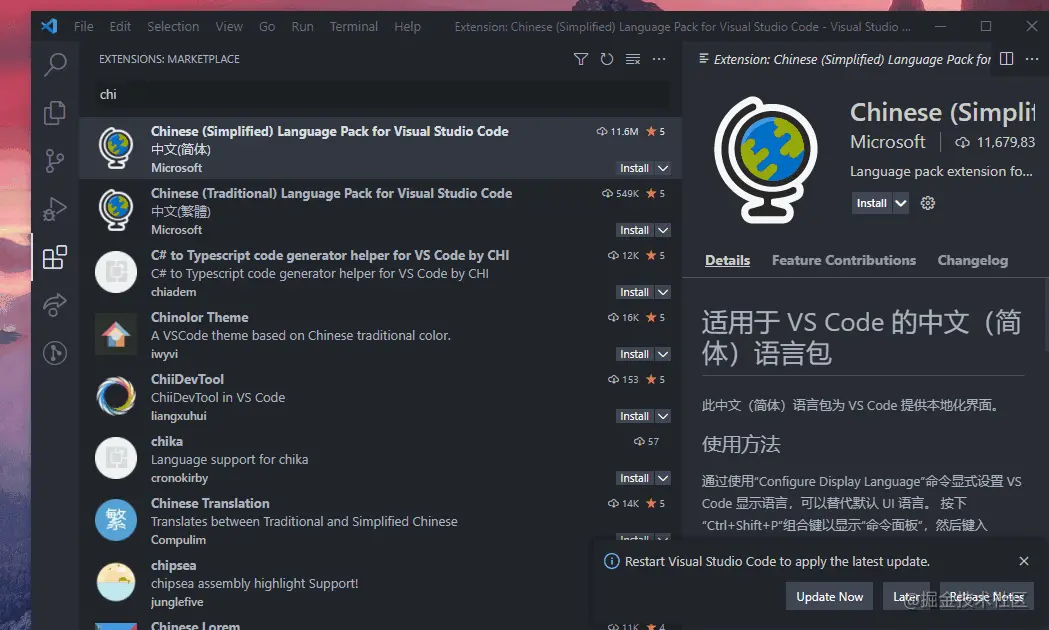
Task: Switch to the Changelog tab
Action: tap(973, 260)
